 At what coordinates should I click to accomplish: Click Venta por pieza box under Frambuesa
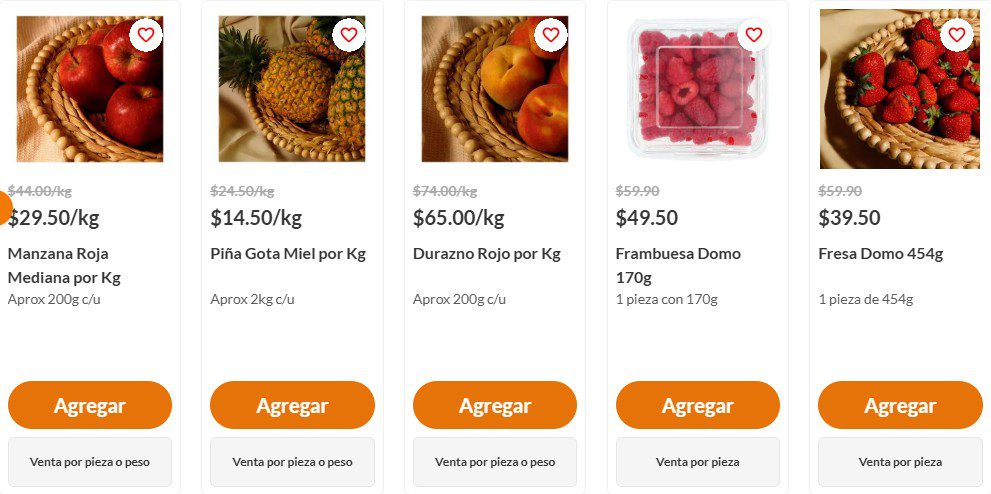click(x=698, y=462)
